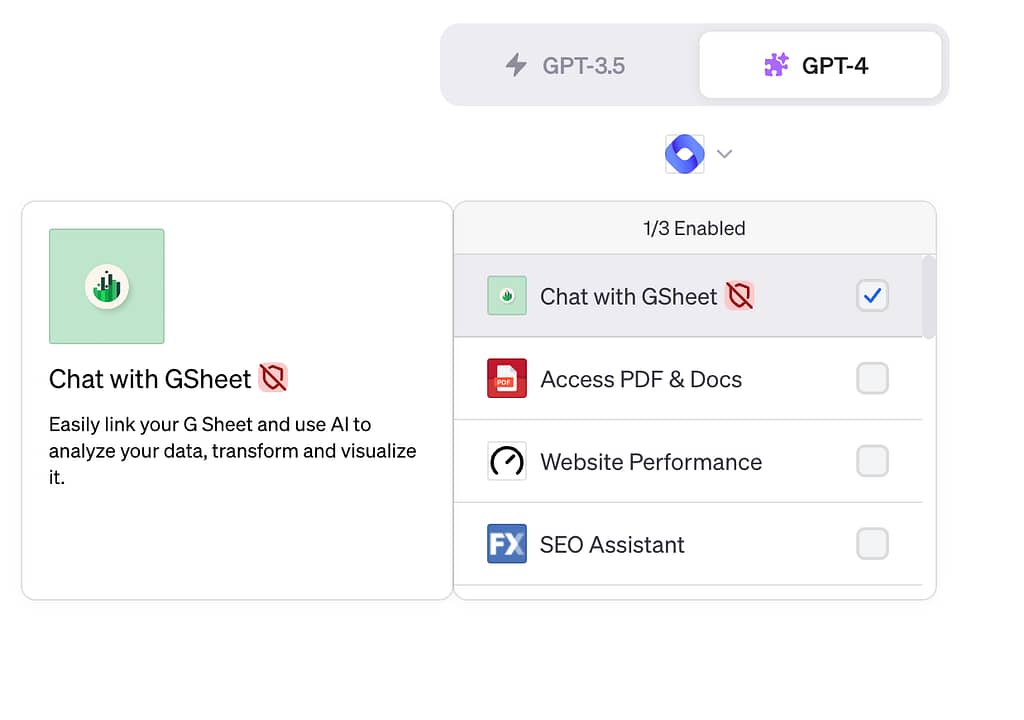The height and width of the screenshot is (720, 1024).
Task: Click the blue active plugin icon
Action: coord(685,154)
